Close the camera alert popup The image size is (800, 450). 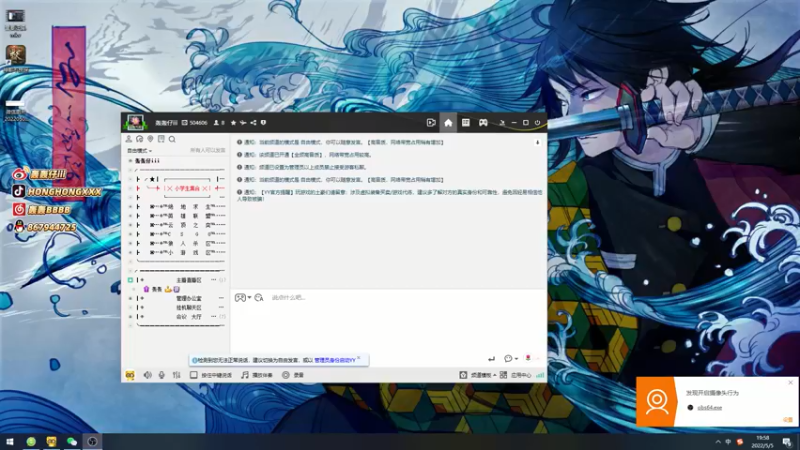tap(790, 382)
